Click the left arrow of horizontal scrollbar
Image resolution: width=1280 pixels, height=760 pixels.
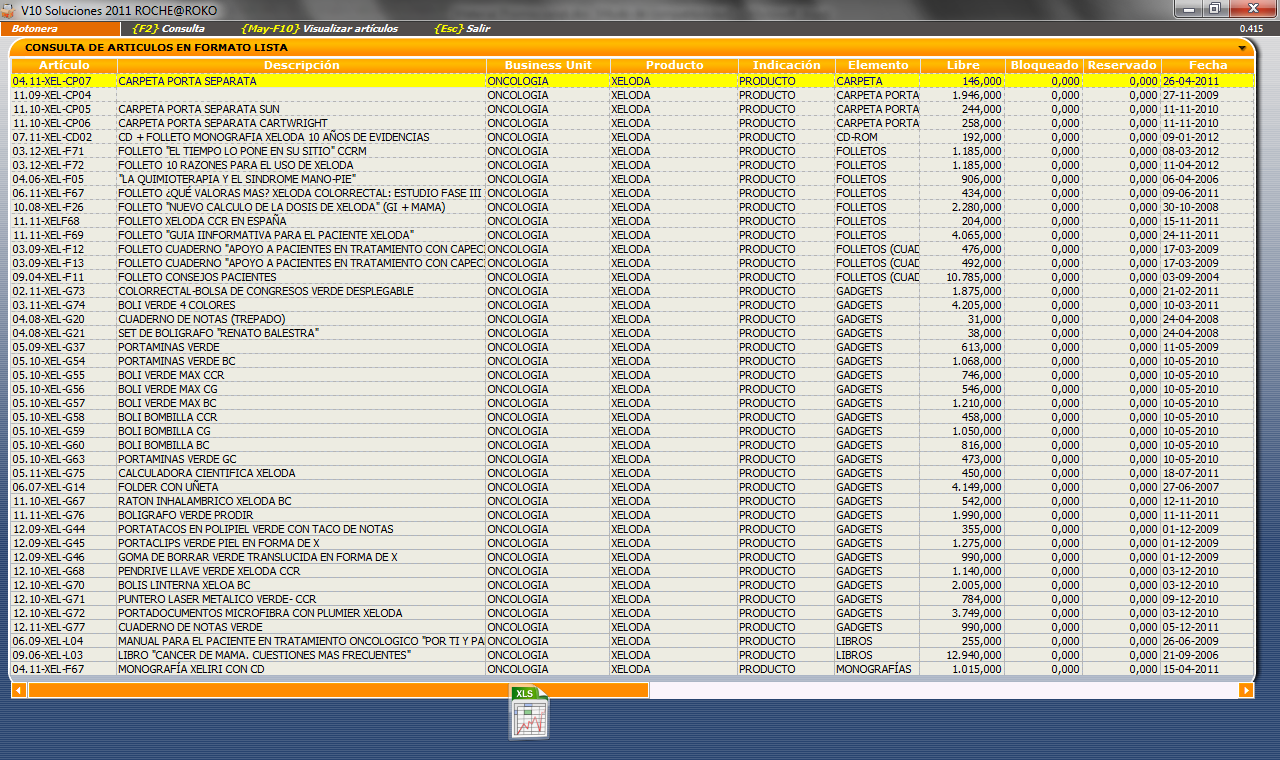click(19, 690)
